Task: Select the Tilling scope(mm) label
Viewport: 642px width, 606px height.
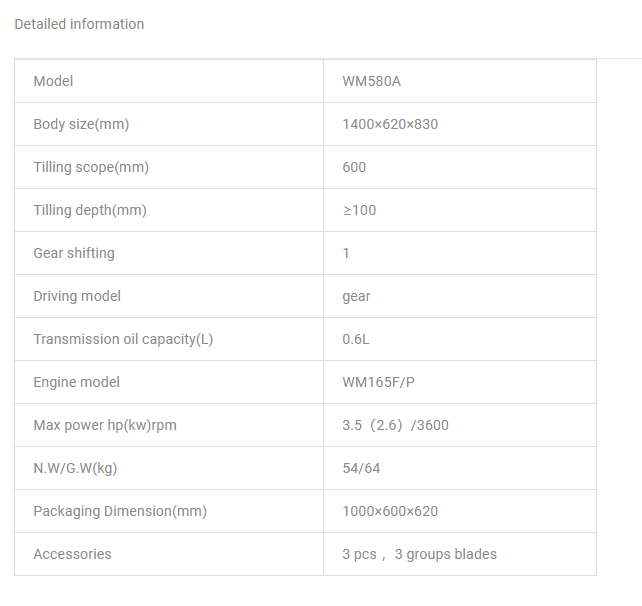Action: (x=91, y=167)
